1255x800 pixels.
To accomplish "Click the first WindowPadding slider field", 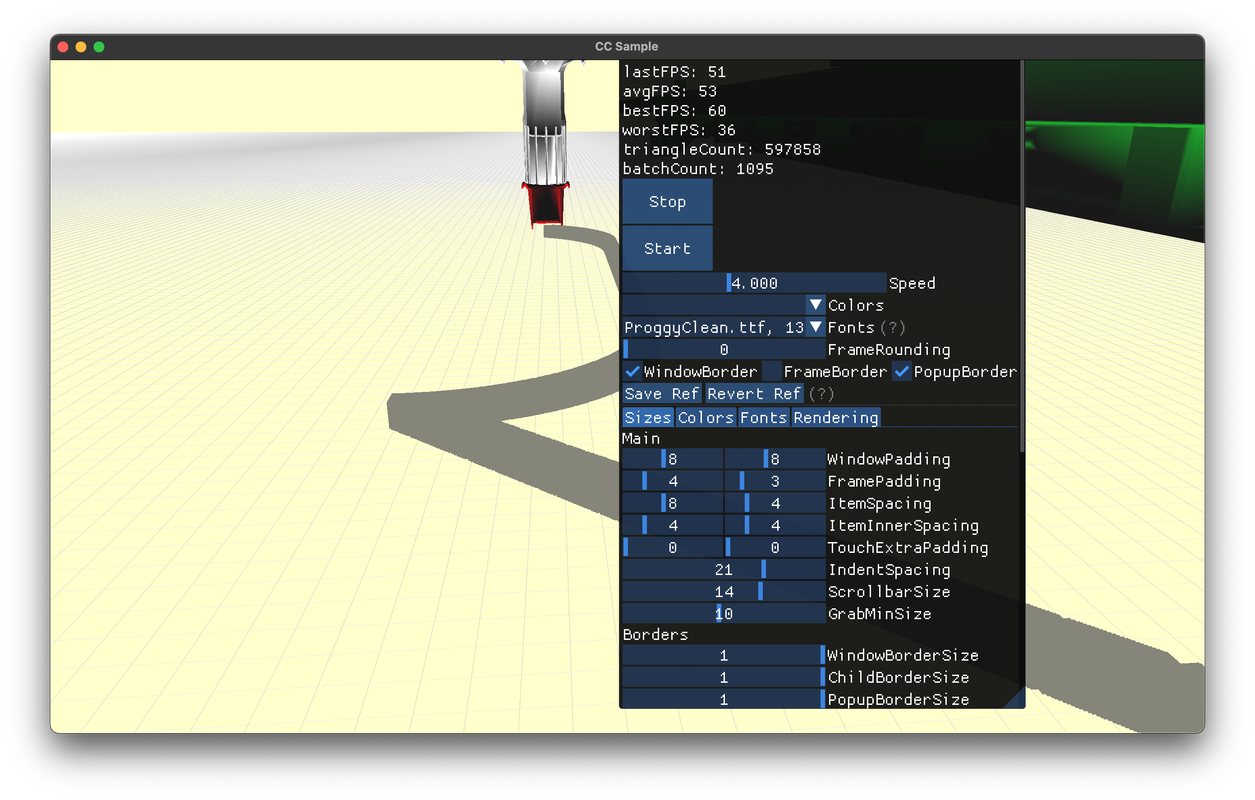I will tap(672, 459).
